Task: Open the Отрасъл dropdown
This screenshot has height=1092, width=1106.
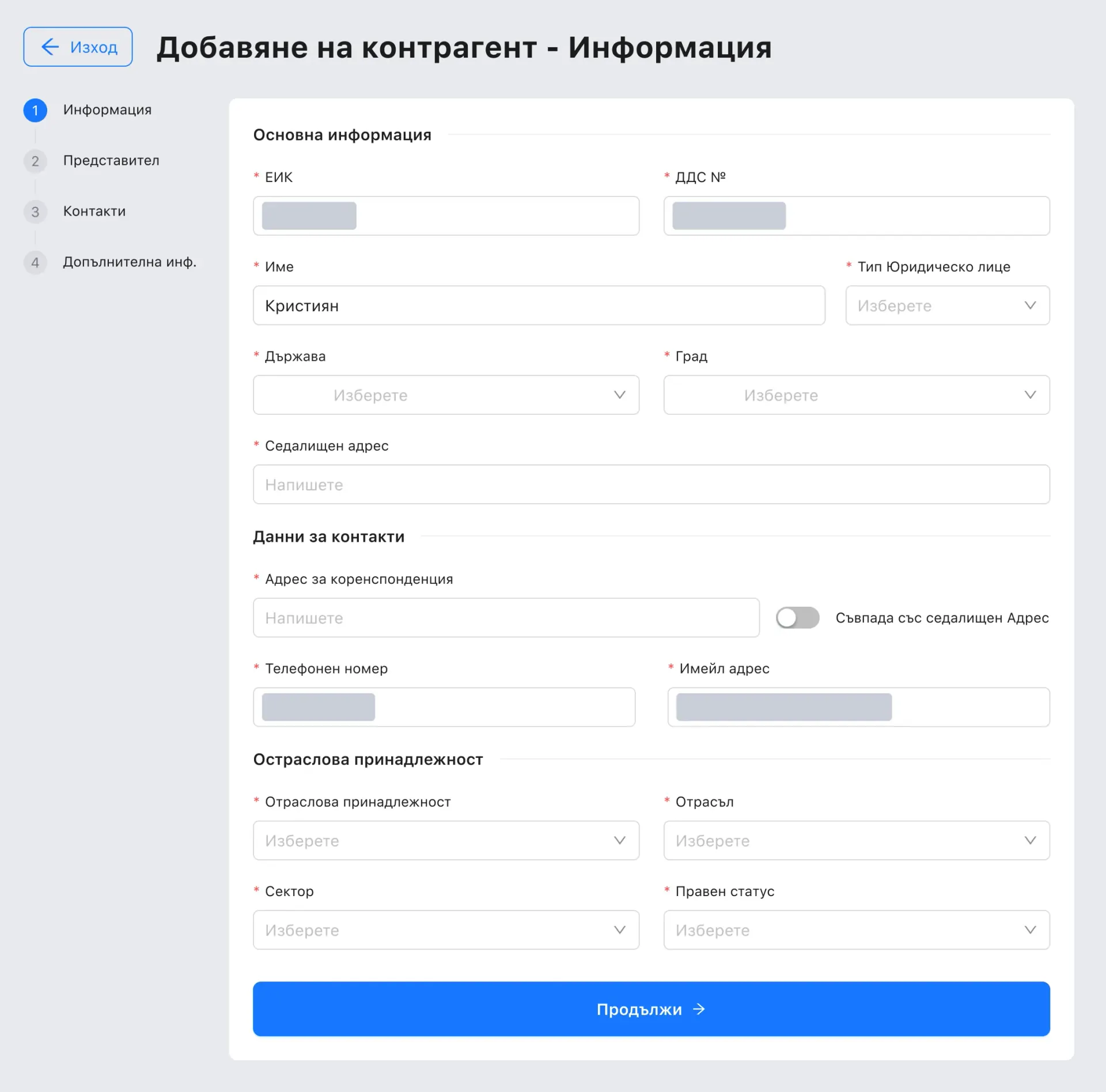Action: pyautogui.click(x=857, y=841)
